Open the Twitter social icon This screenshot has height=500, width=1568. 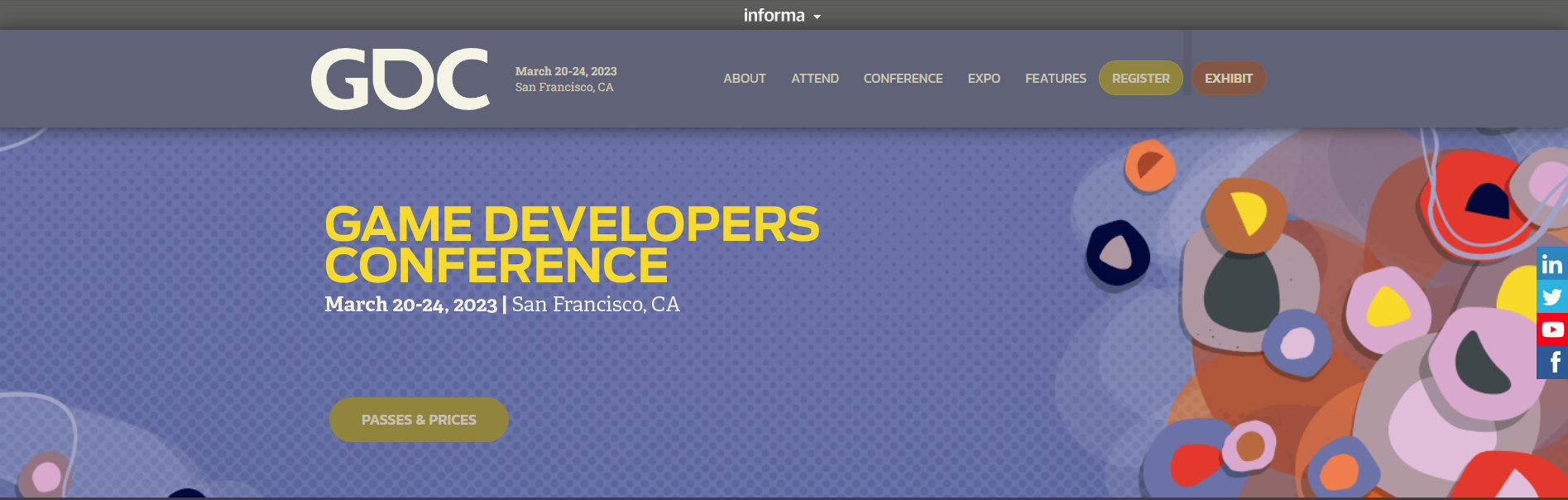tap(1552, 296)
